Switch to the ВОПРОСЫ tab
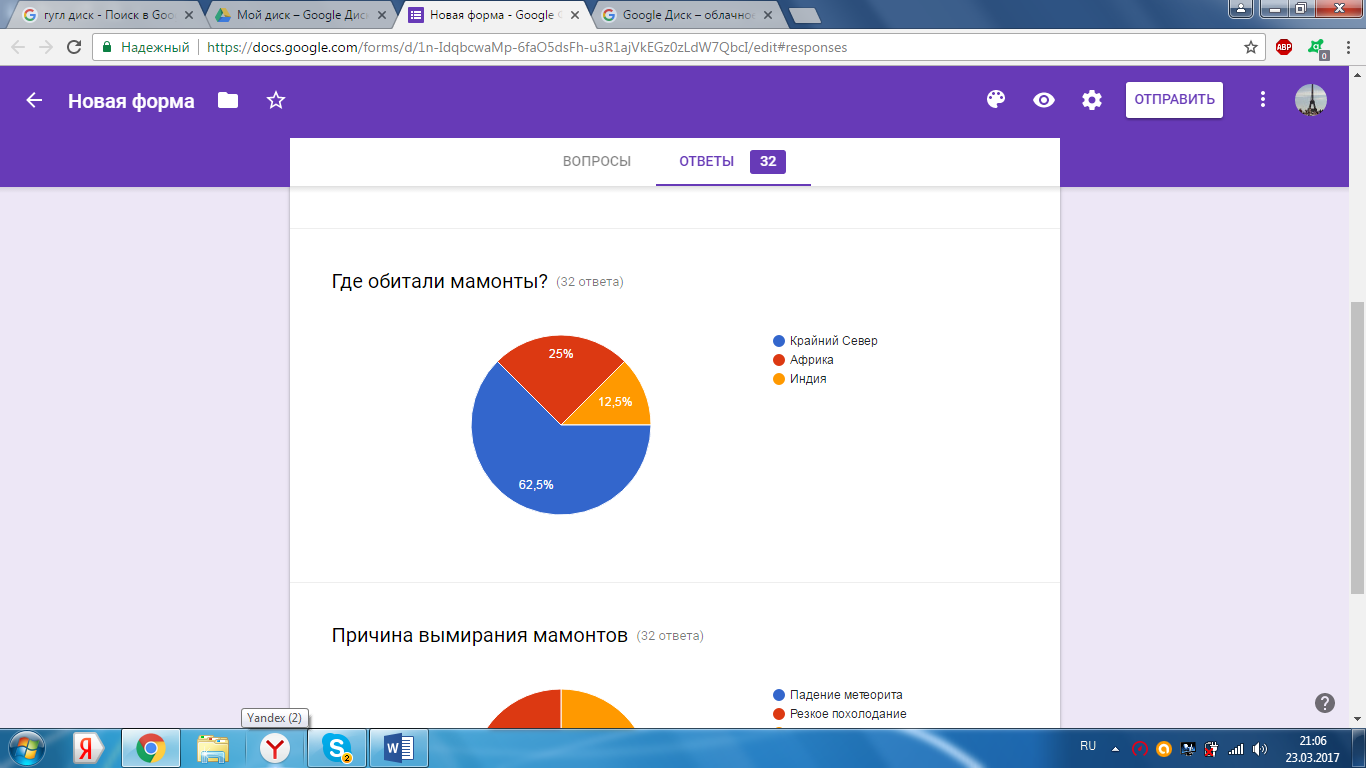1366x768 pixels. point(597,162)
